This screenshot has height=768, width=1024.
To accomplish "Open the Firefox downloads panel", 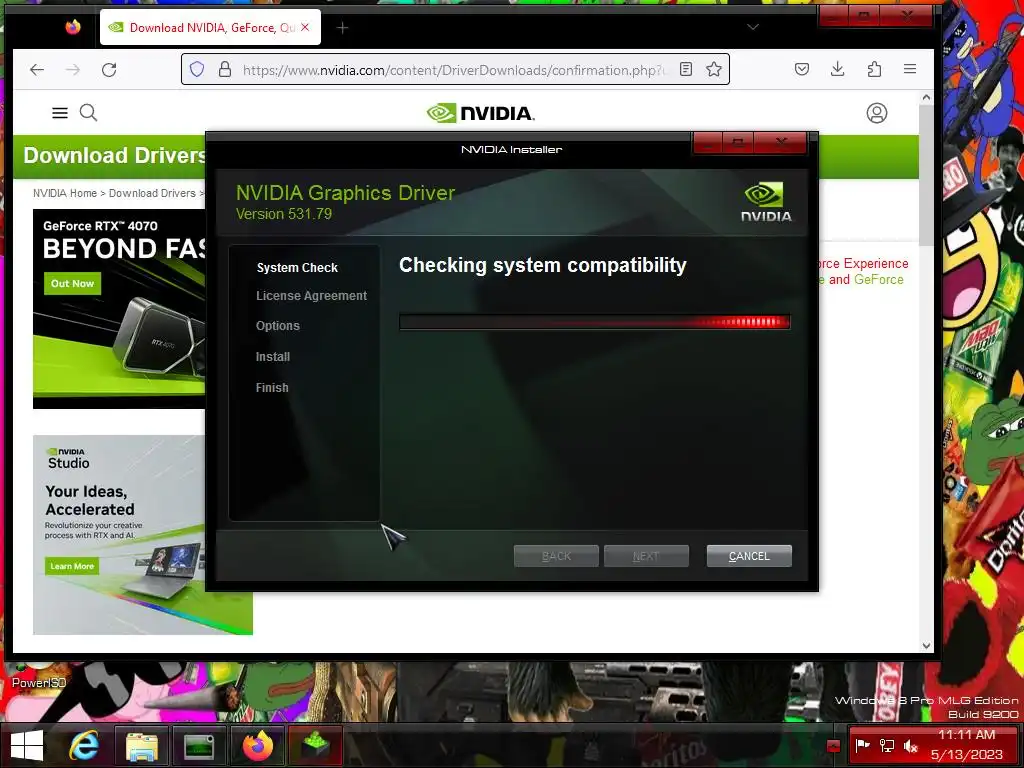I will 838,69.
